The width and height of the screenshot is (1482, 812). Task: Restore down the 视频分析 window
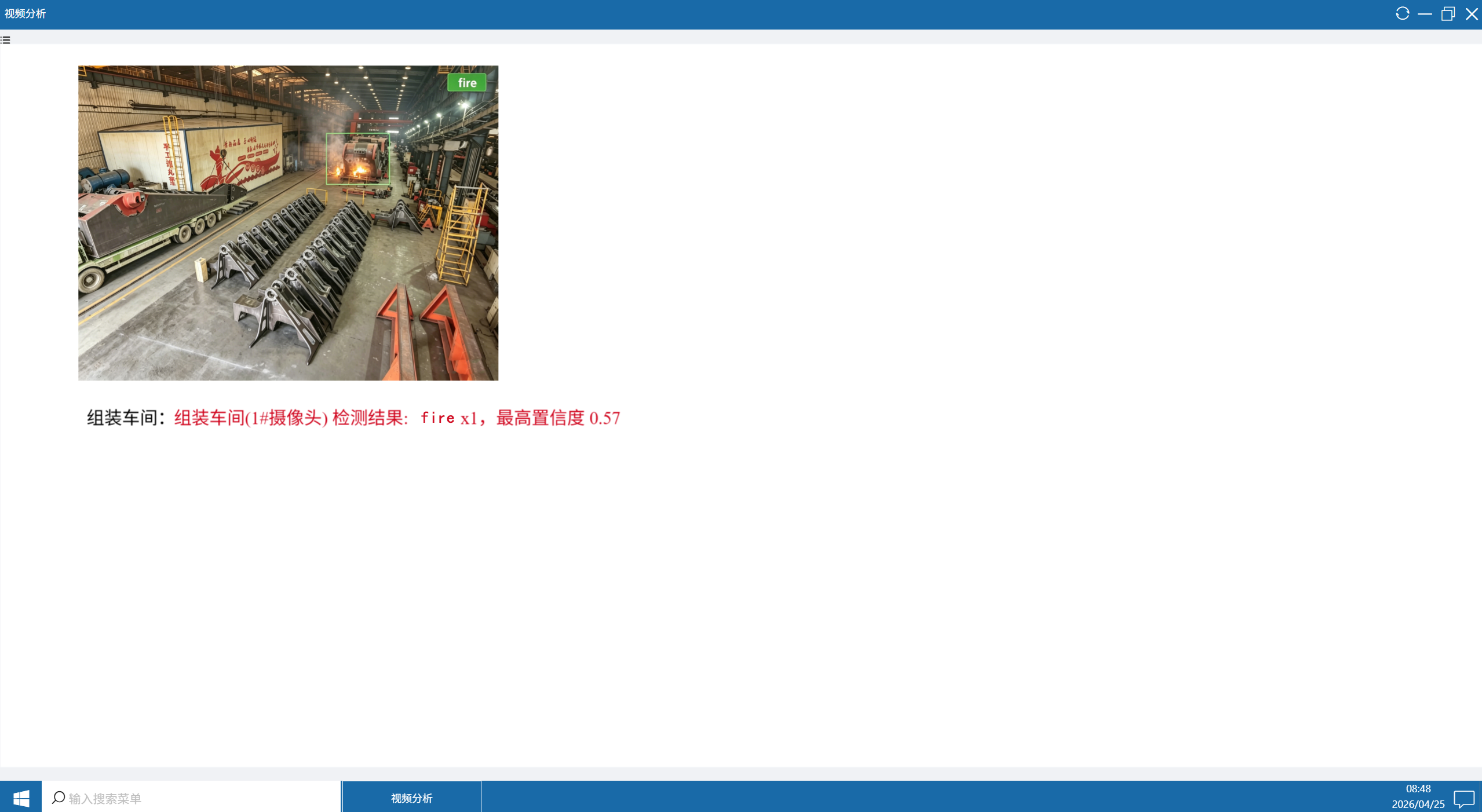click(1448, 13)
